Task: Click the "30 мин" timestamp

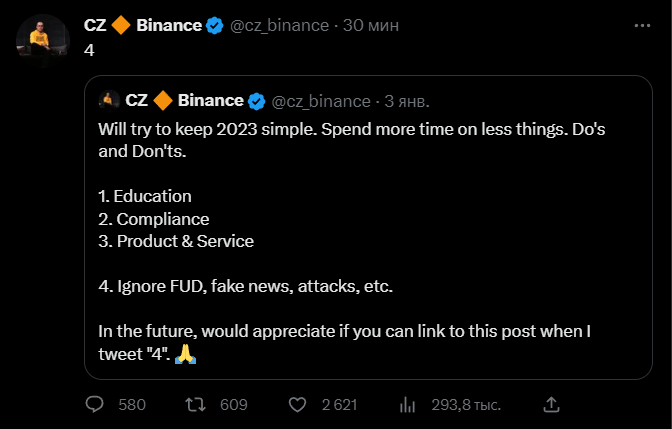Action: [370, 25]
